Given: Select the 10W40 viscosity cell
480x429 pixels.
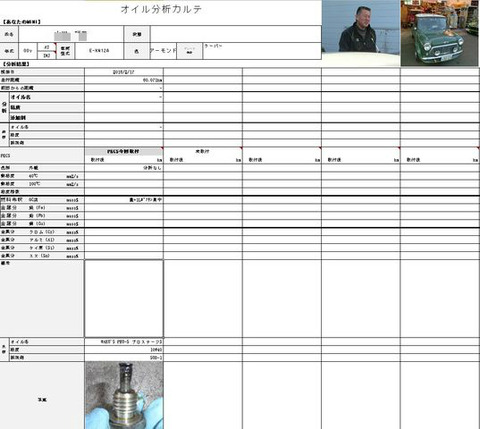Looking at the screenshot, I should (x=124, y=350).
